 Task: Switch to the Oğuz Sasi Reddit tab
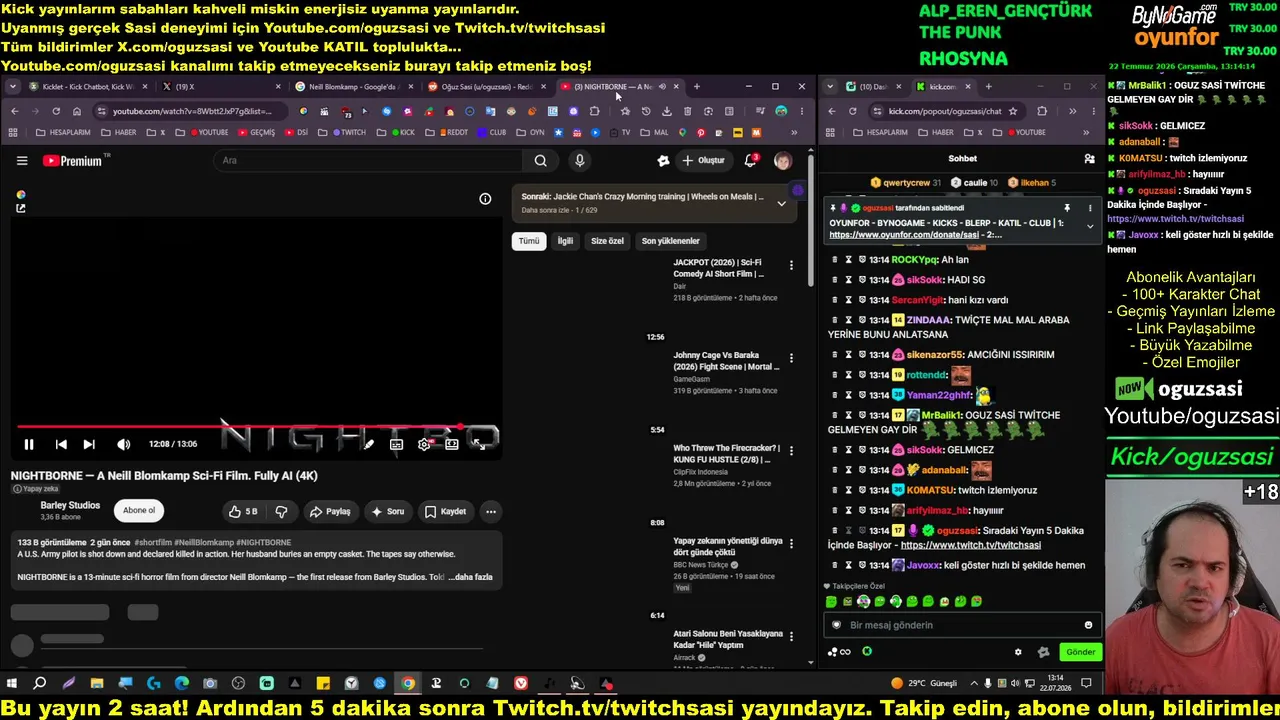[x=484, y=87]
